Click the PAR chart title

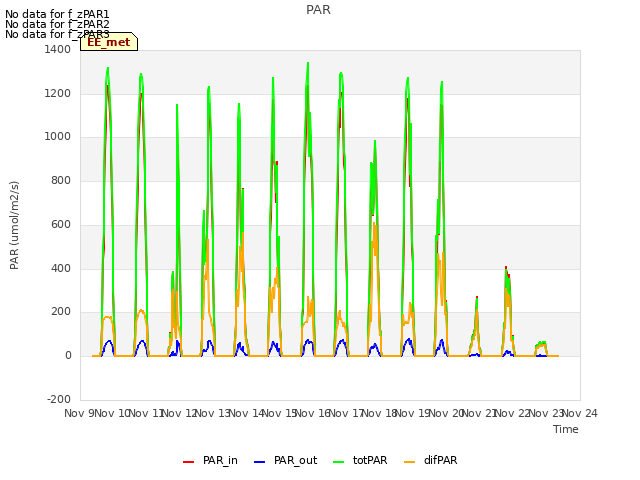(318, 10)
